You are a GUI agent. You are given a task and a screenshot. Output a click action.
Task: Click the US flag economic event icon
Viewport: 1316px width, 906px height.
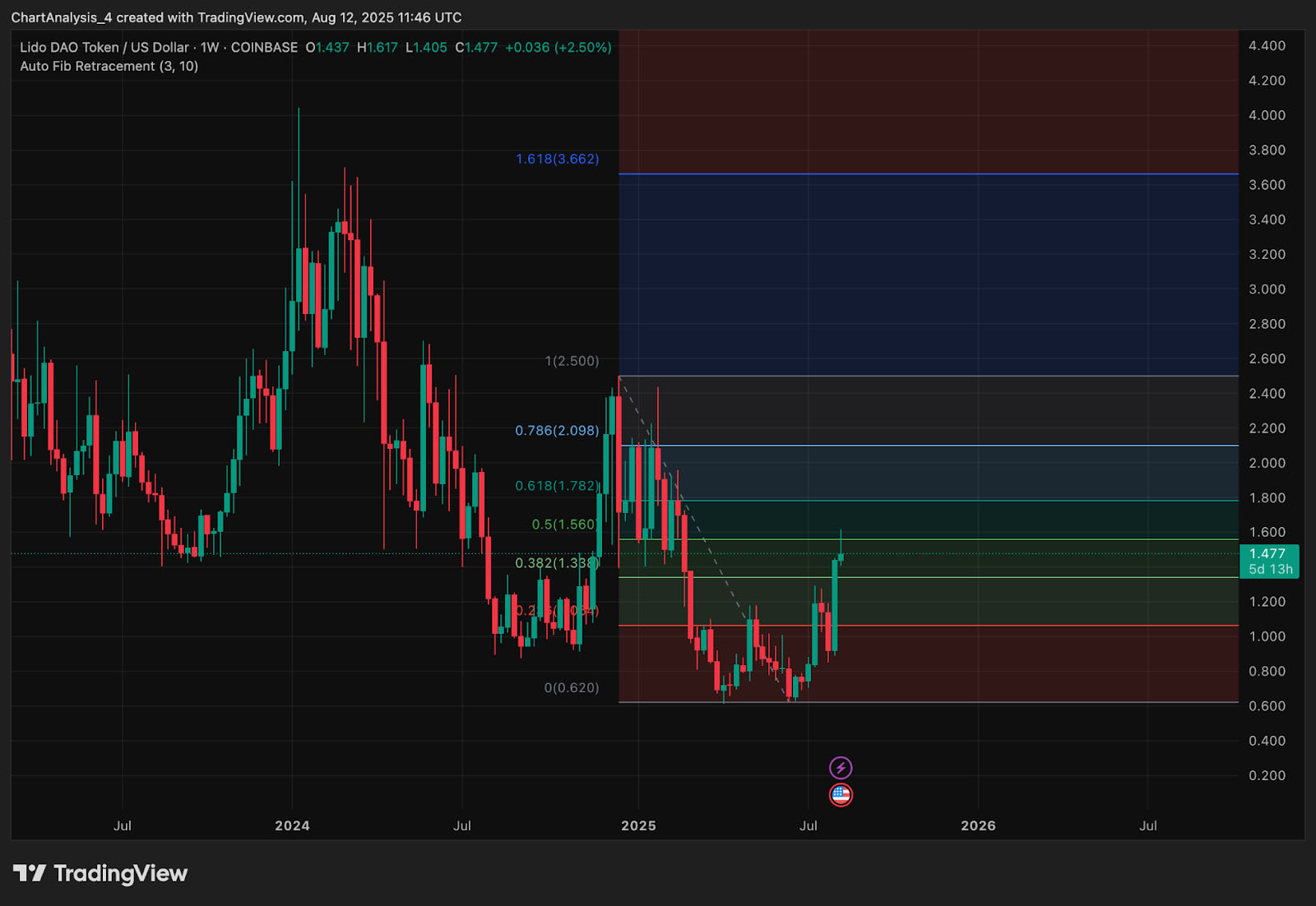[841, 795]
